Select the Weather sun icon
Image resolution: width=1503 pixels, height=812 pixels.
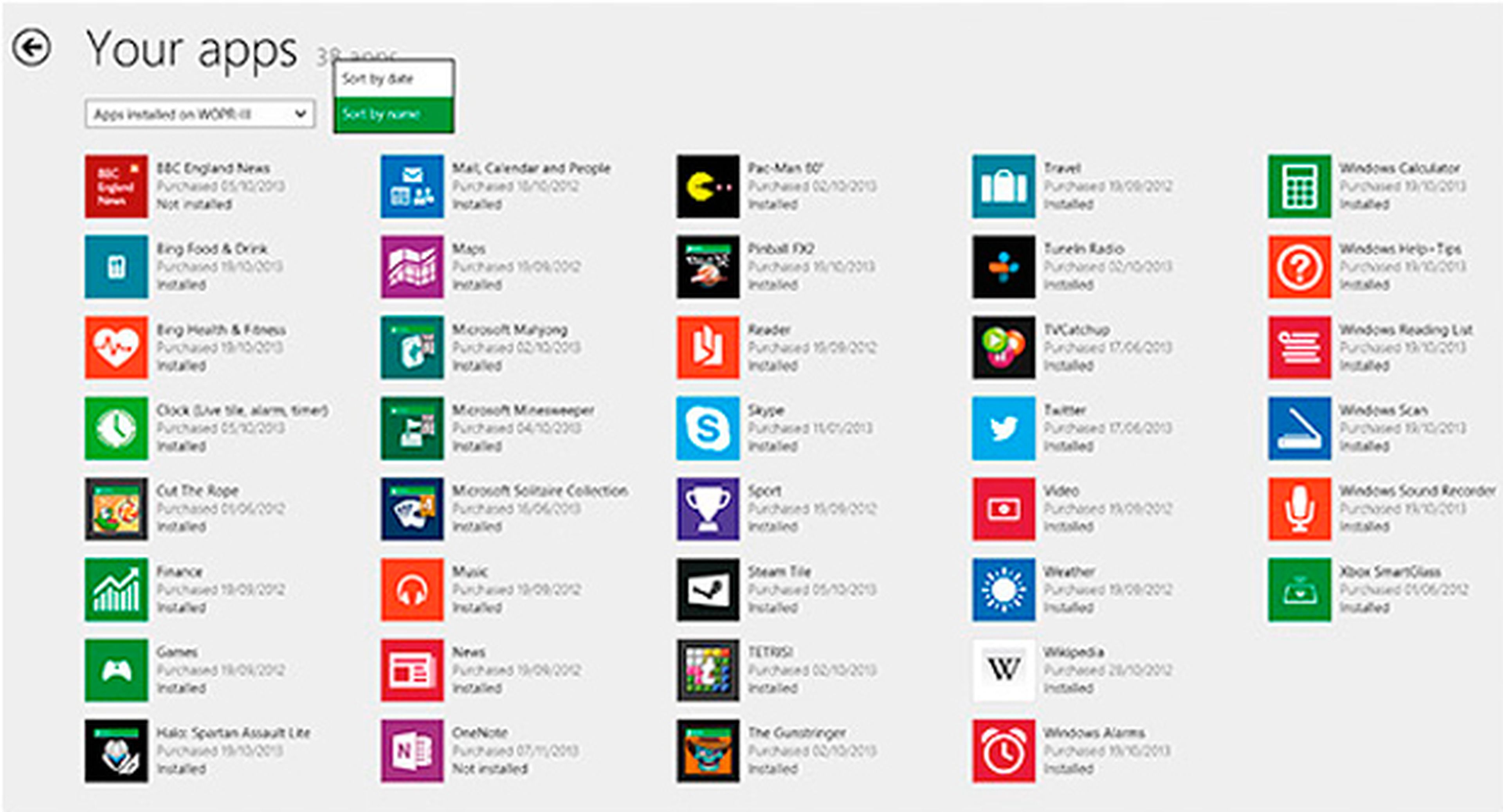click(x=1004, y=590)
